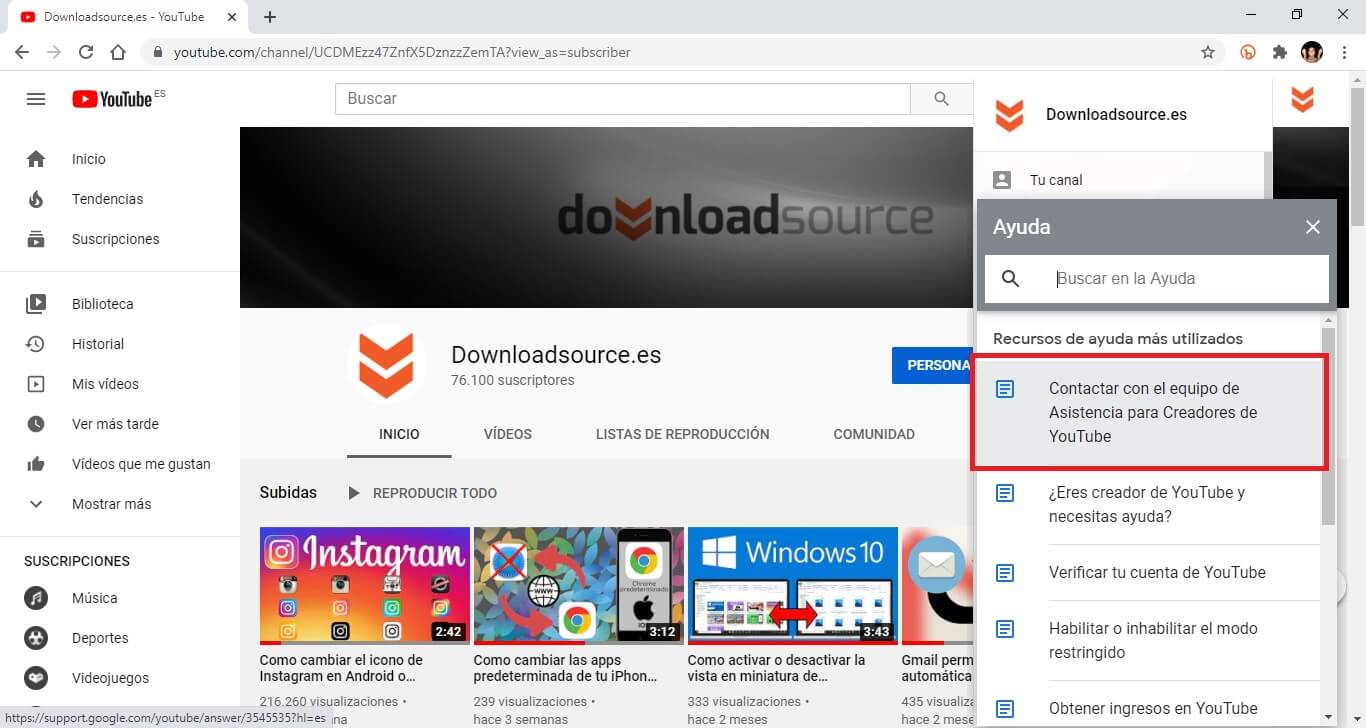Click the YouTube Buscar search field
1366x728 pixels.
coord(623,99)
